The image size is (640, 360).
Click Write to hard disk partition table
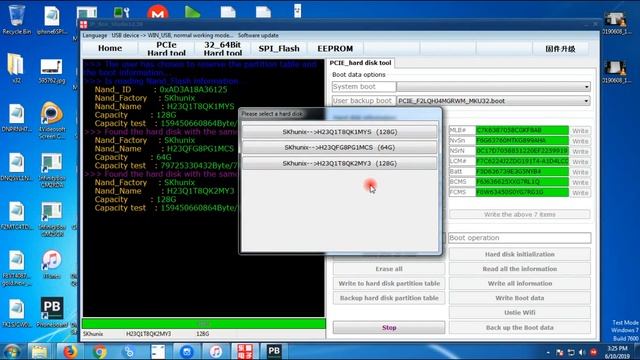(x=389, y=283)
